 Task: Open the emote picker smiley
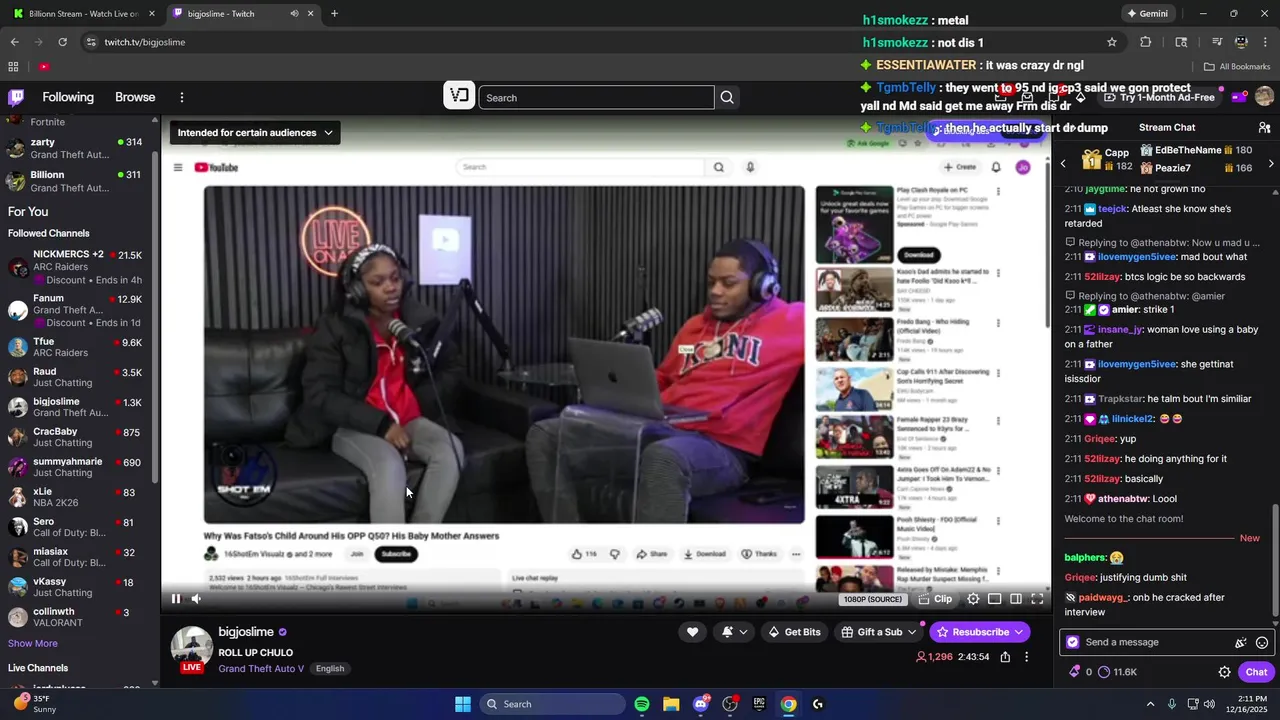(x=1262, y=643)
